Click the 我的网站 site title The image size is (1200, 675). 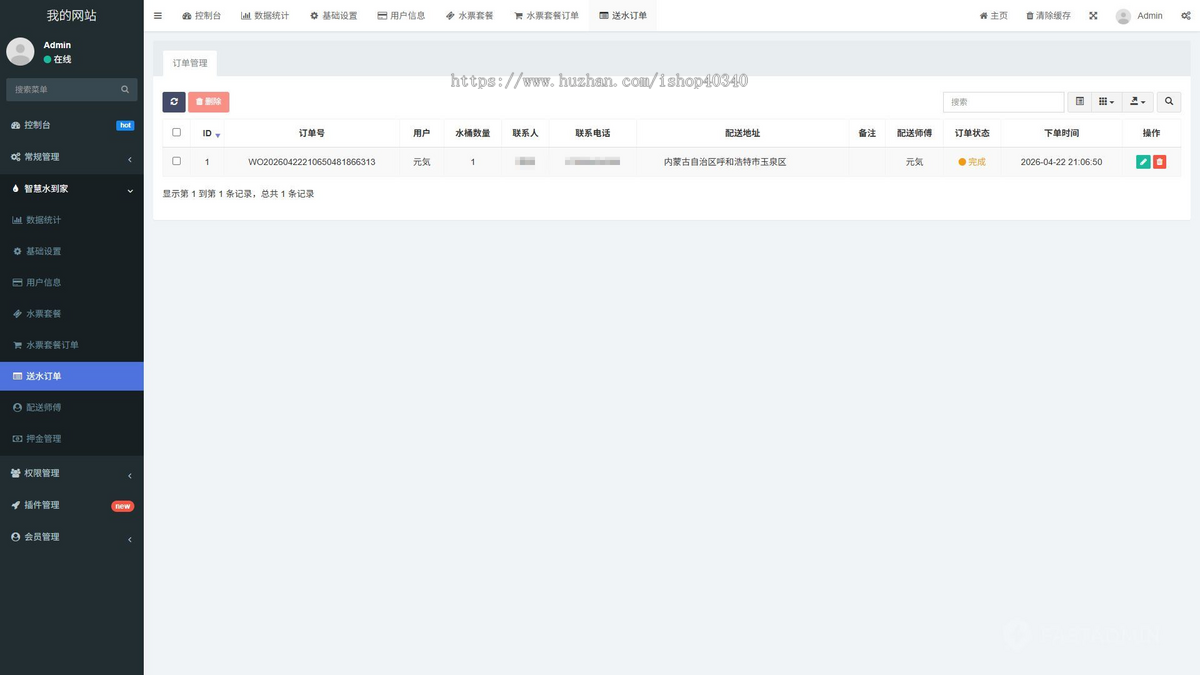click(x=72, y=16)
